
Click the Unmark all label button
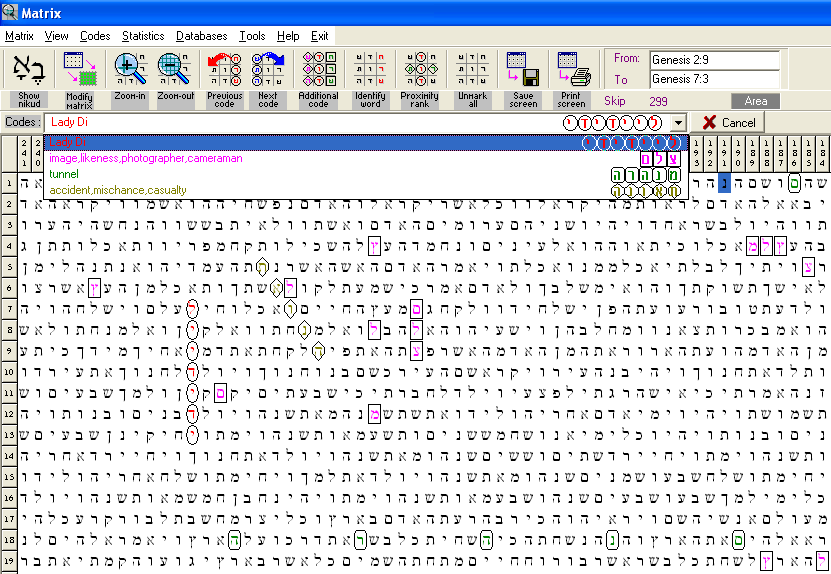pyautogui.click(x=472, y=100)
